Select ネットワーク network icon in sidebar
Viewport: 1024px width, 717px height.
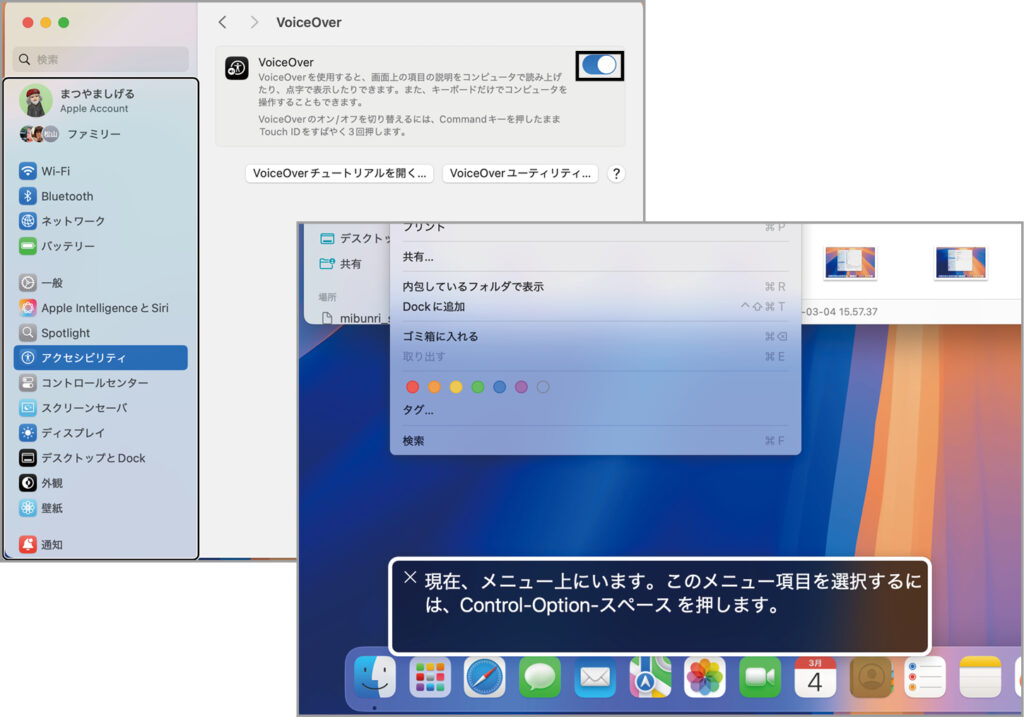27,221
